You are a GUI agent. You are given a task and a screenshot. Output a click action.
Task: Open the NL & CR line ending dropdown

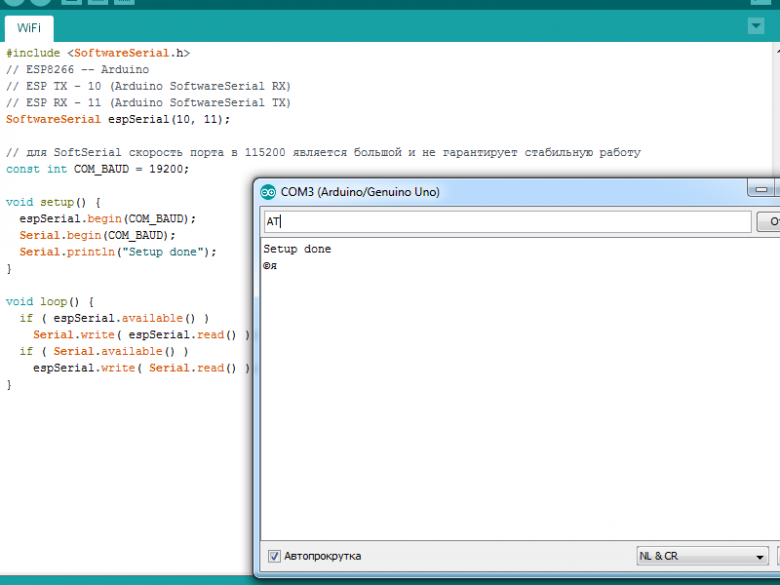[x=702, y=556]
